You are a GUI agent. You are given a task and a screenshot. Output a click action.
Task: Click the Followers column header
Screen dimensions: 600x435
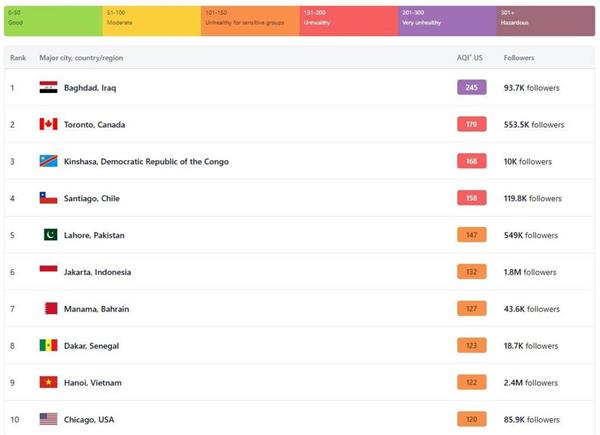pyautogui.click(x=518, y=58)
